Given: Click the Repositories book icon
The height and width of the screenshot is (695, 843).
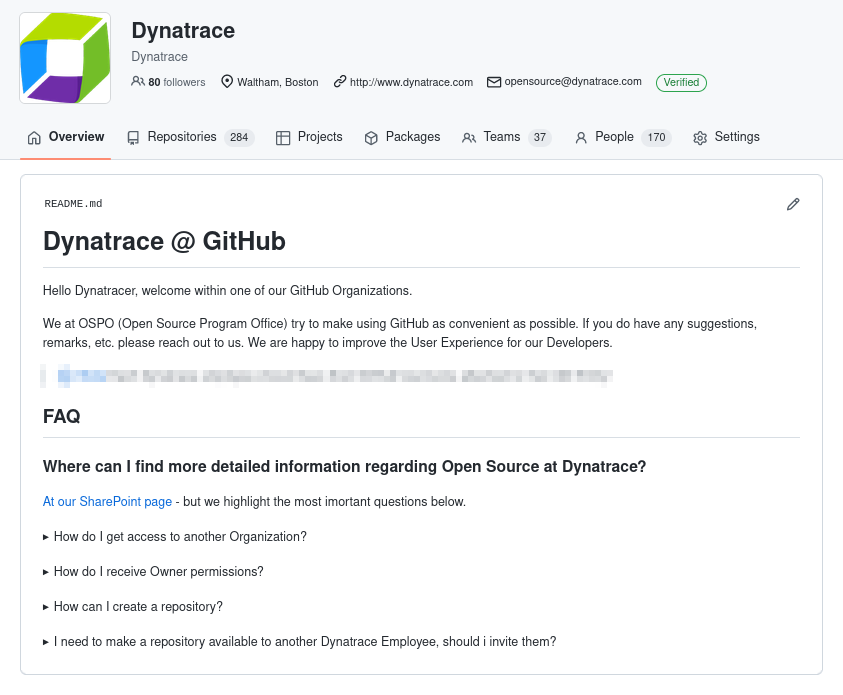Looking at the screenshot, I should click(x=133, y=138).
